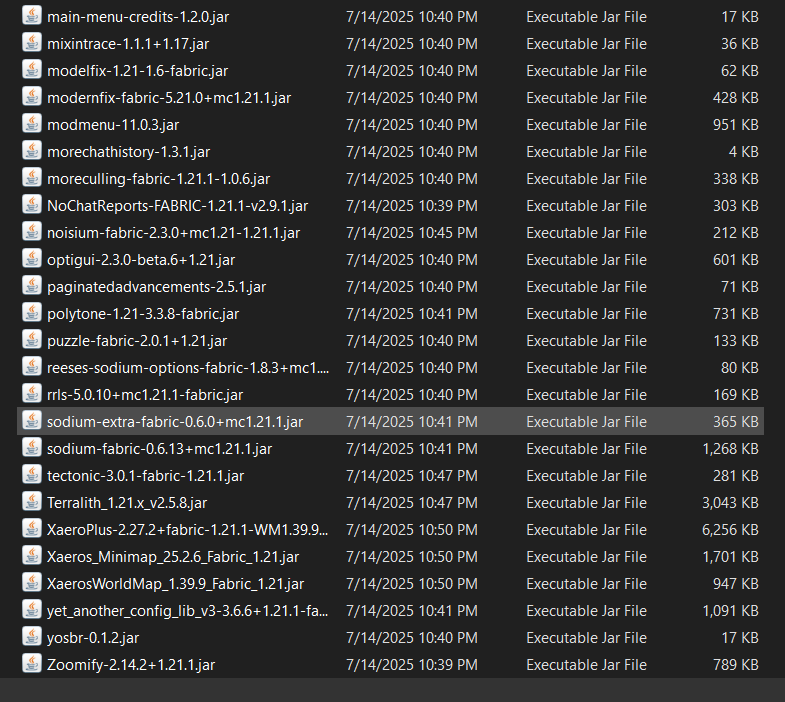Screen dimensions: 785x702
Task: Click the 789 KB size of Zoomify
Action: click(x=735, y=665)
